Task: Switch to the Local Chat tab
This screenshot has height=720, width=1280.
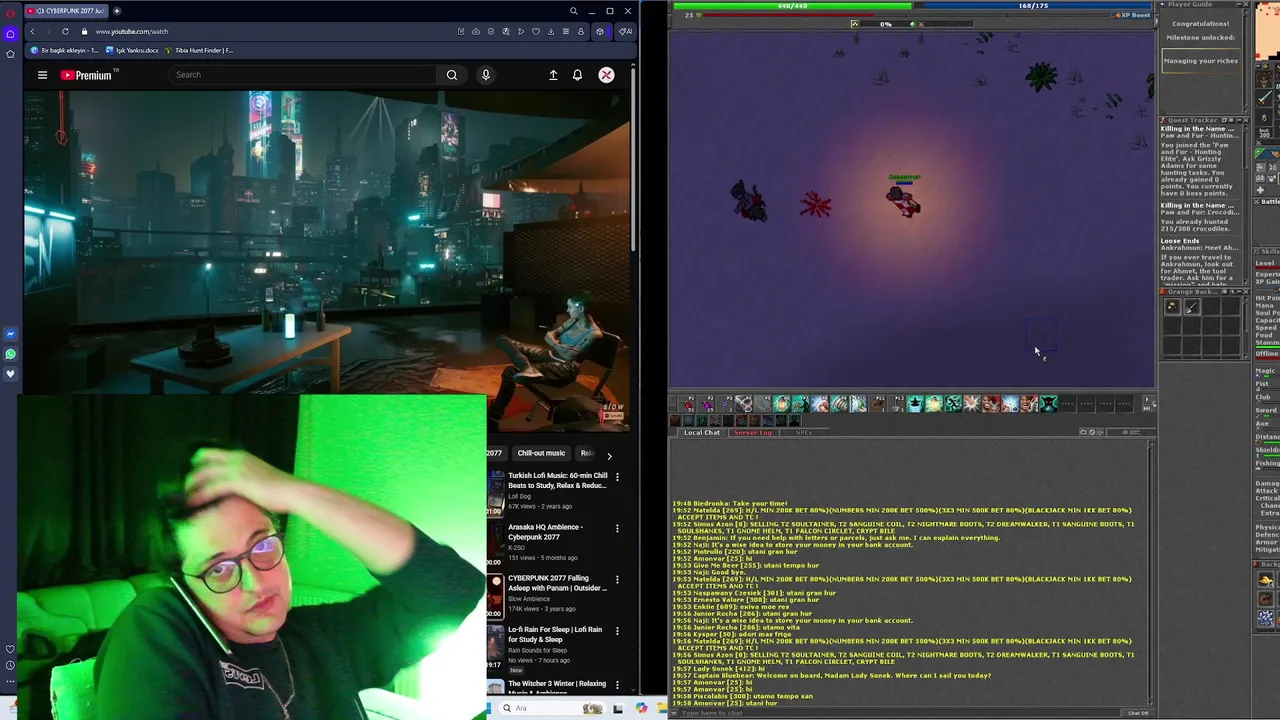Action: pyautogui.click(x=702, y=433)
